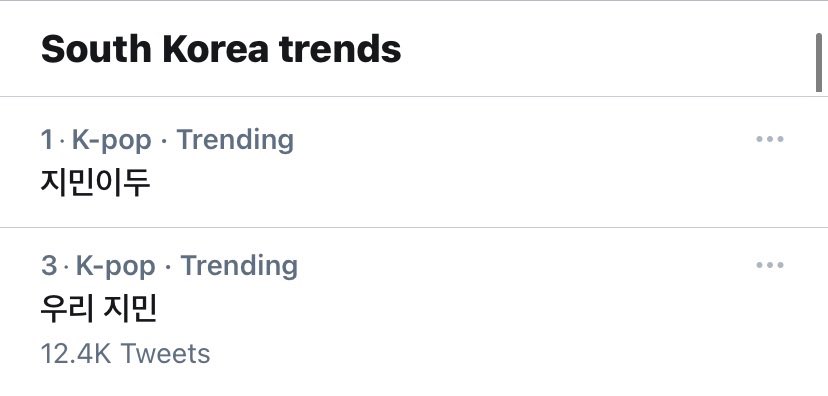Click the rank number 1
This screenshot has height=396, width=828.
[x=47, y=140]
